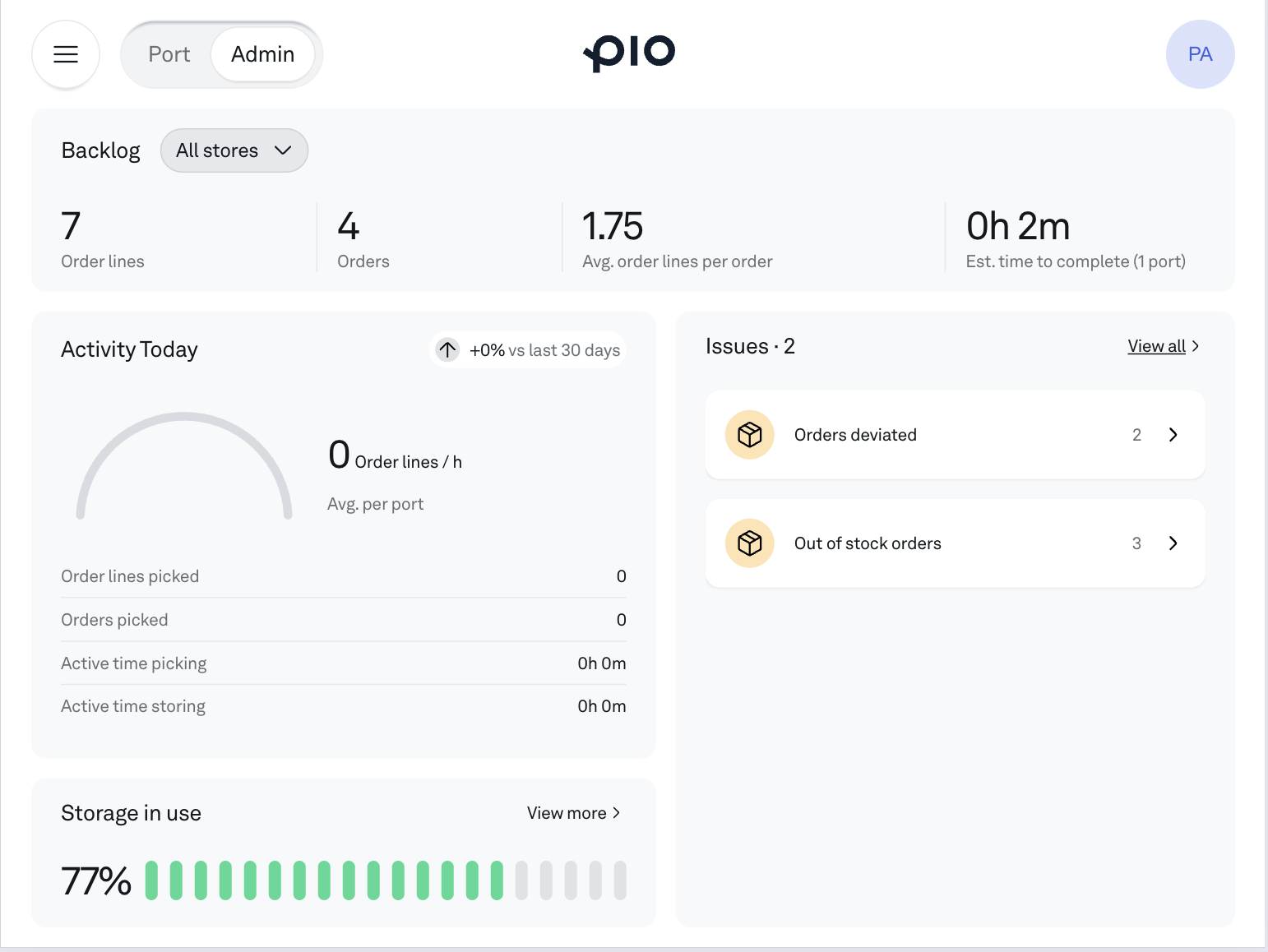Click the storage usage progress bar
Image resolution: width=1268 pixels, height=952 pixels.
point(385,880)
